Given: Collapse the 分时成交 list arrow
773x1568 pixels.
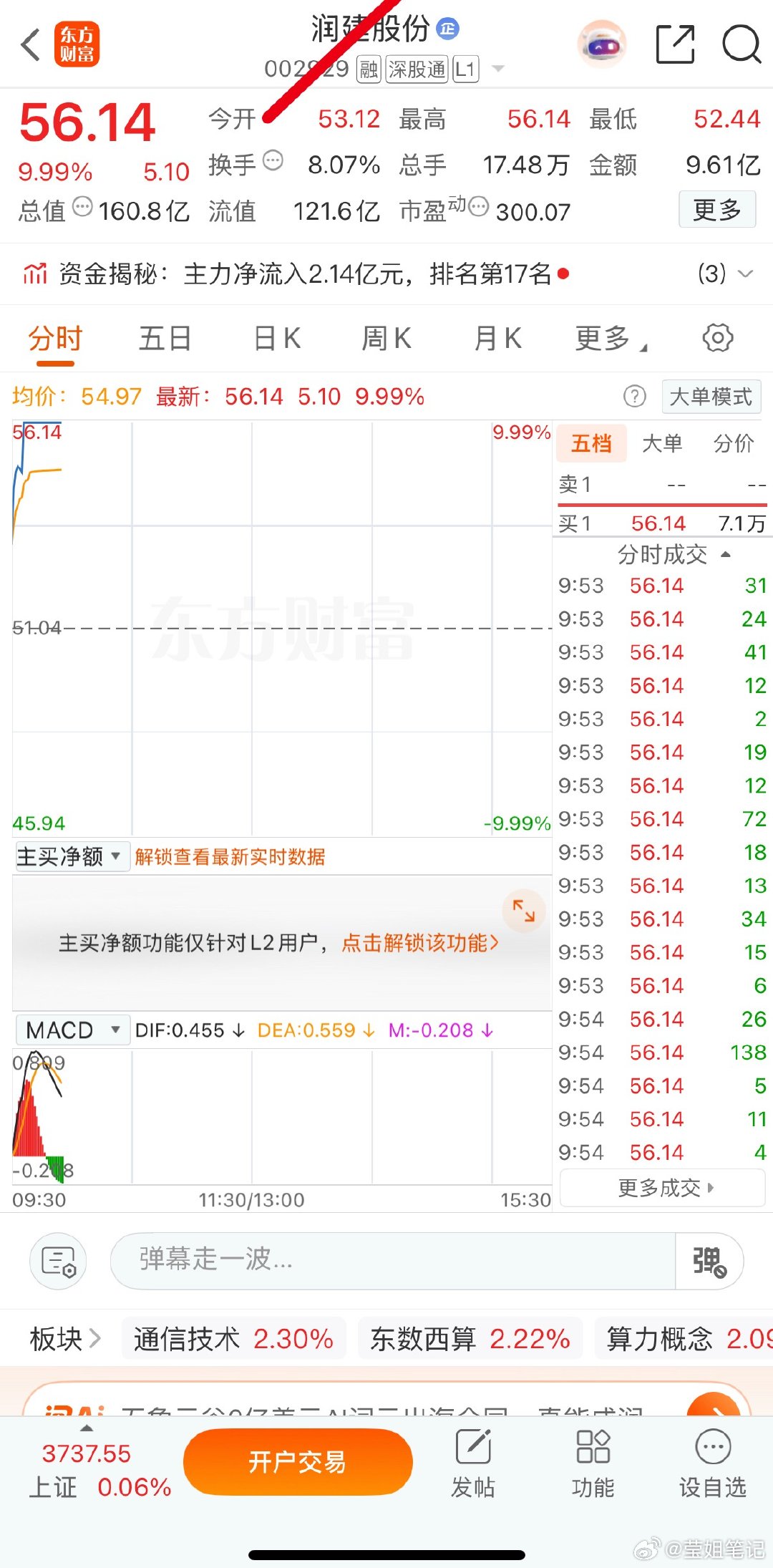Looking at the screenshot, I should pyautogui.click(x=726, y=554).
